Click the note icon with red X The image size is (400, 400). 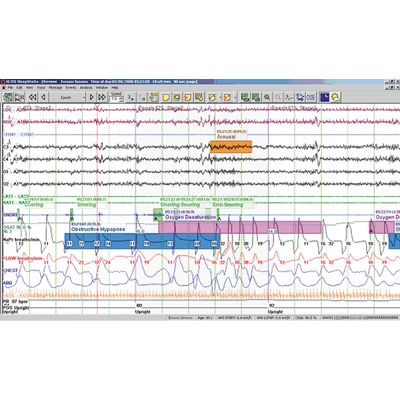(x=188, y=97)
